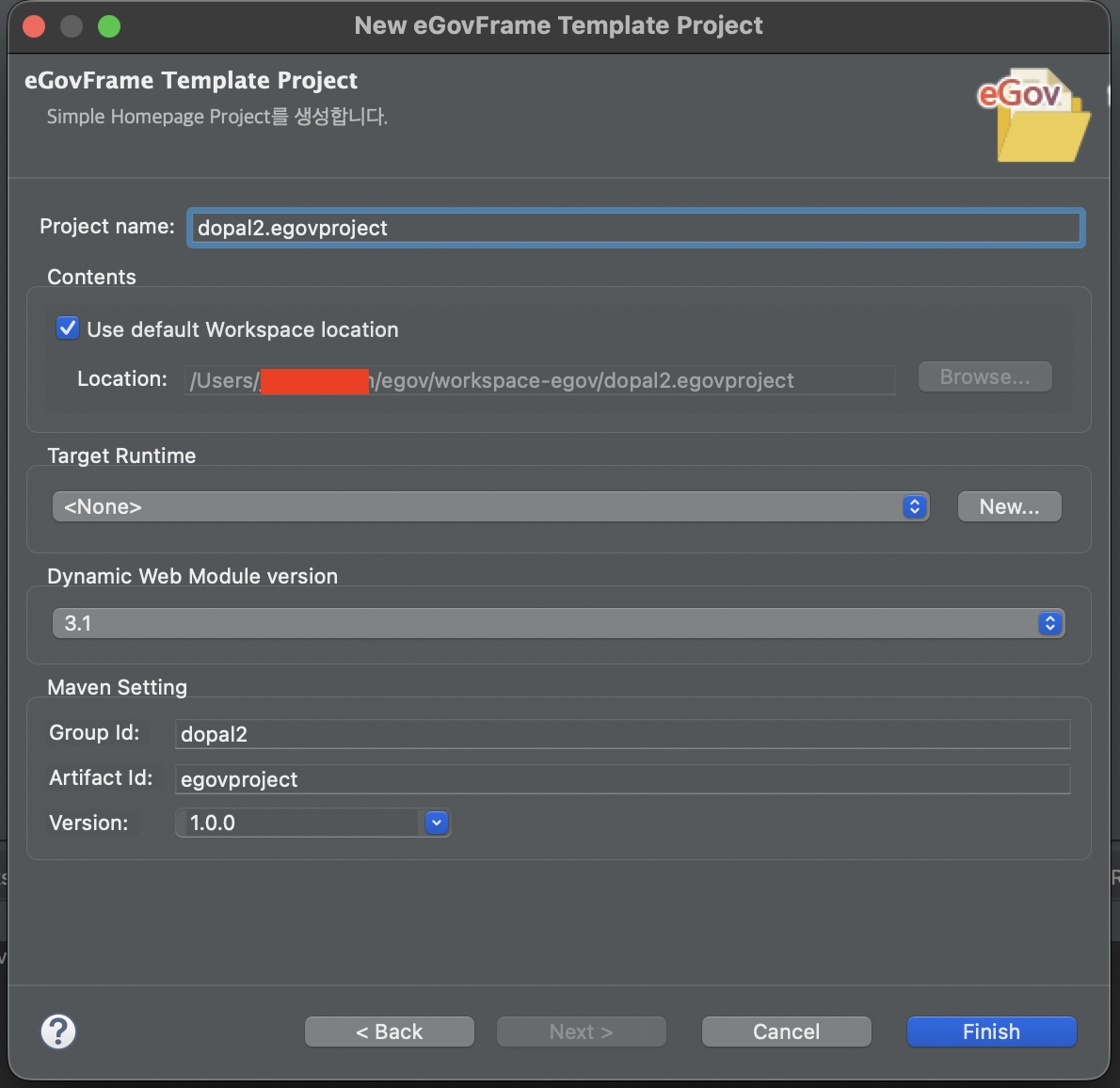Click the 'Group Id:' label
The height and width of the screenshot is (1088, 1120).
(x=94, y=733)
